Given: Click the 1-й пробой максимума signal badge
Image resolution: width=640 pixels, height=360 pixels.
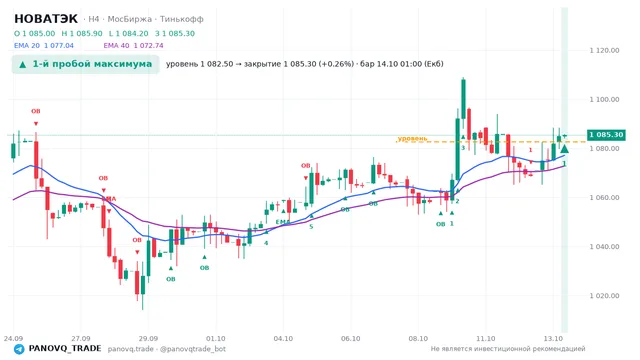Looking at the screenshot, I should [x=85, y=64].
